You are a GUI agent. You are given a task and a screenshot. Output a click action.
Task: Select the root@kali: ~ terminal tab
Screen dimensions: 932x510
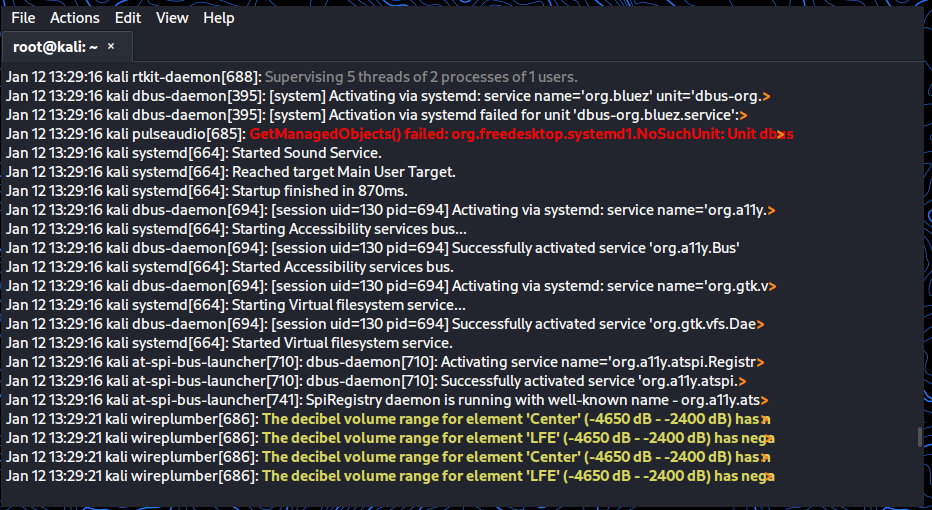tap(55, 47)
